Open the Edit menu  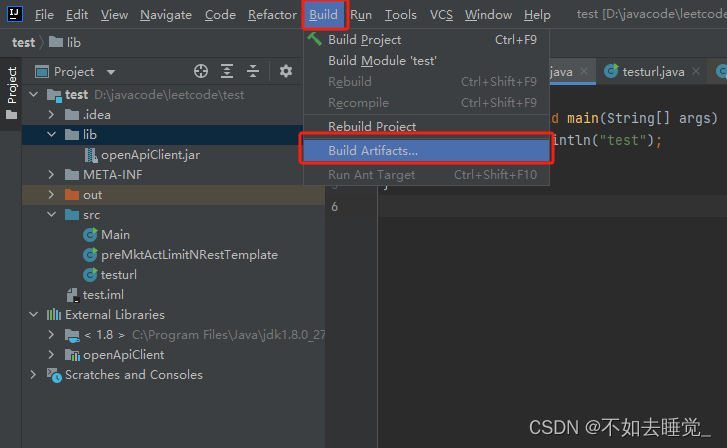point(77,15)
